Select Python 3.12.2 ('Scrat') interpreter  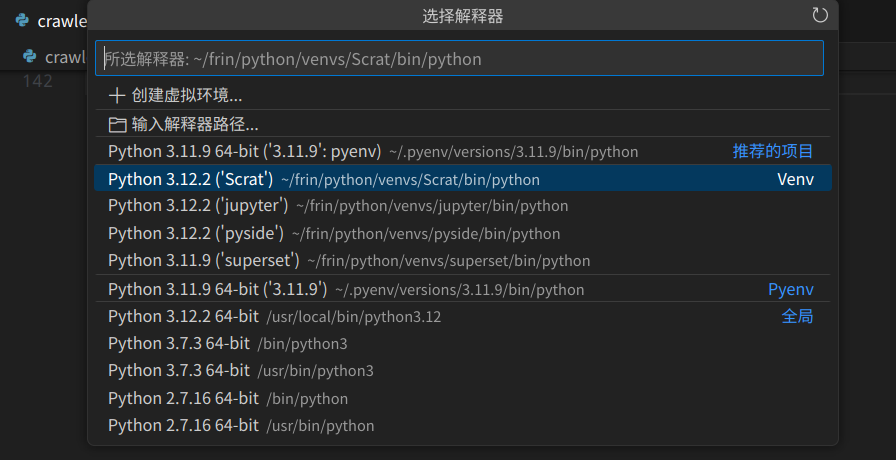[463, 179]
